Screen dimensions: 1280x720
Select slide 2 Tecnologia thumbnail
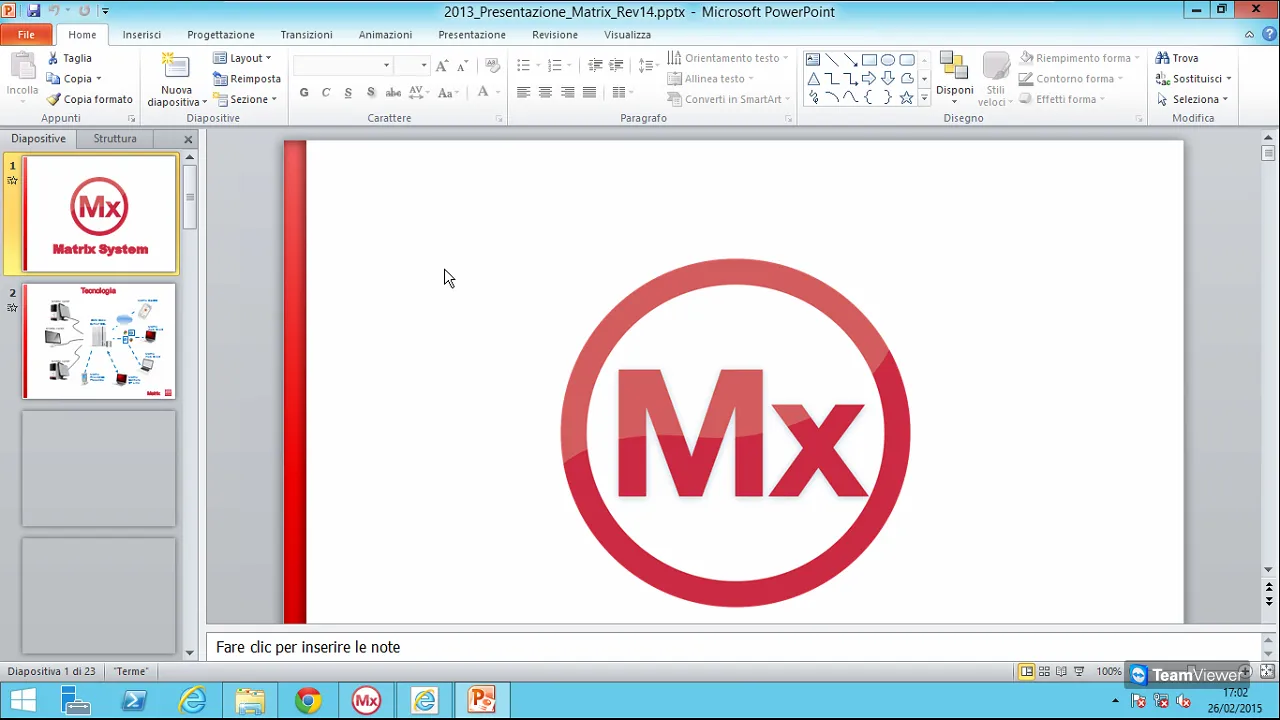click(99, 341)
